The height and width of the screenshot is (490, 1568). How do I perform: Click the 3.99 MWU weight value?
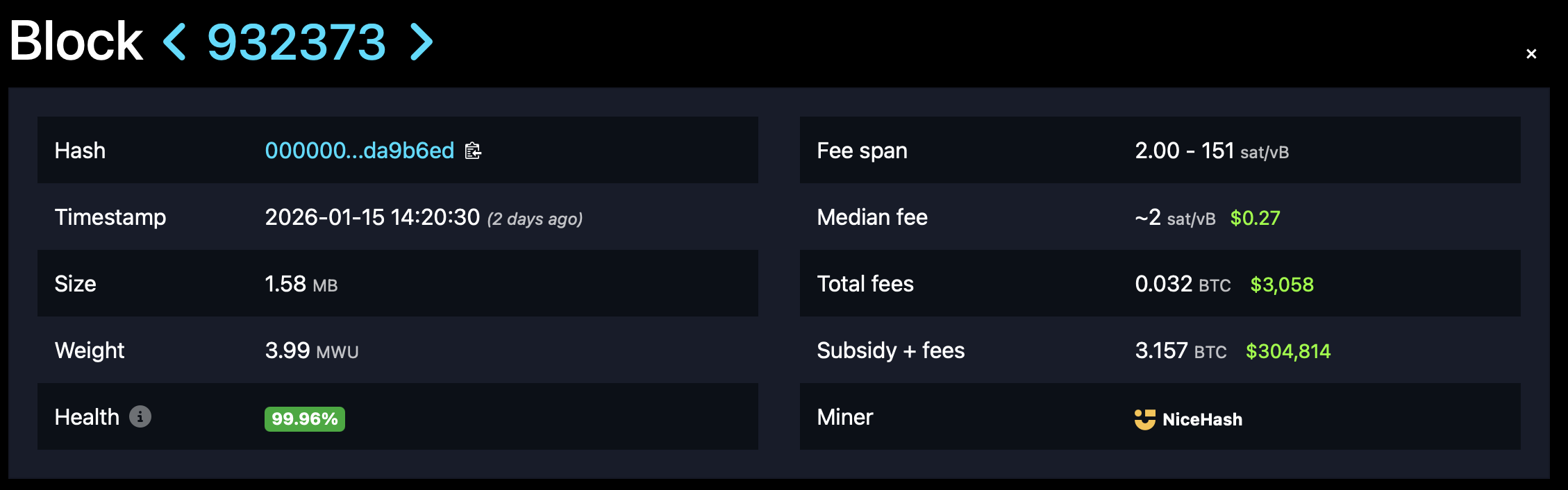(x=311, y=350)
